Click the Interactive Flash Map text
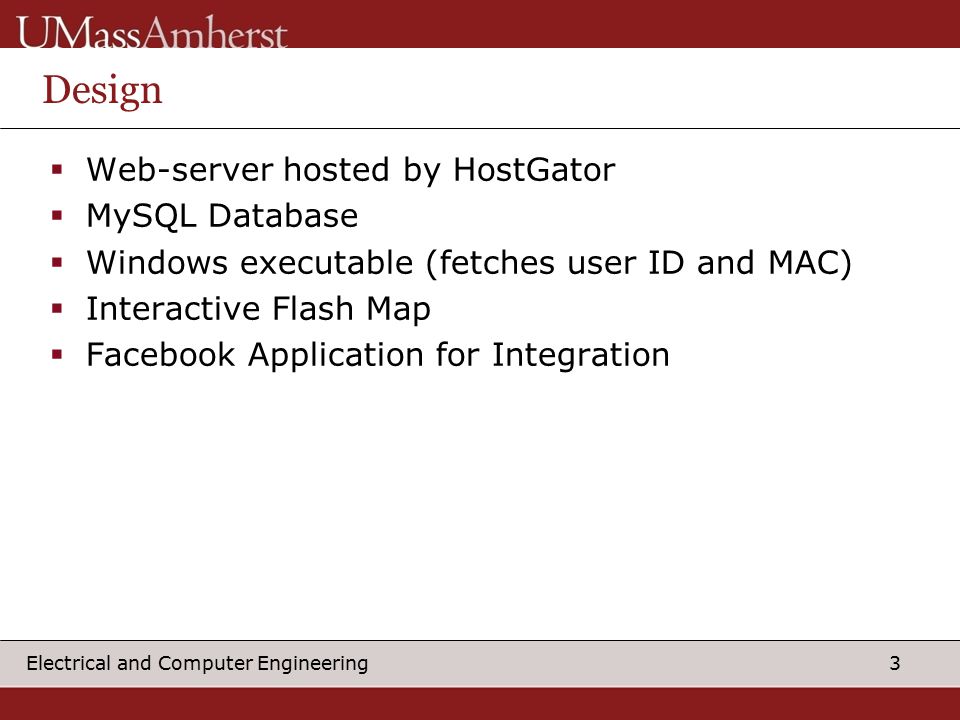The width and height of the screenshot is (960, 720). point(258,309)
